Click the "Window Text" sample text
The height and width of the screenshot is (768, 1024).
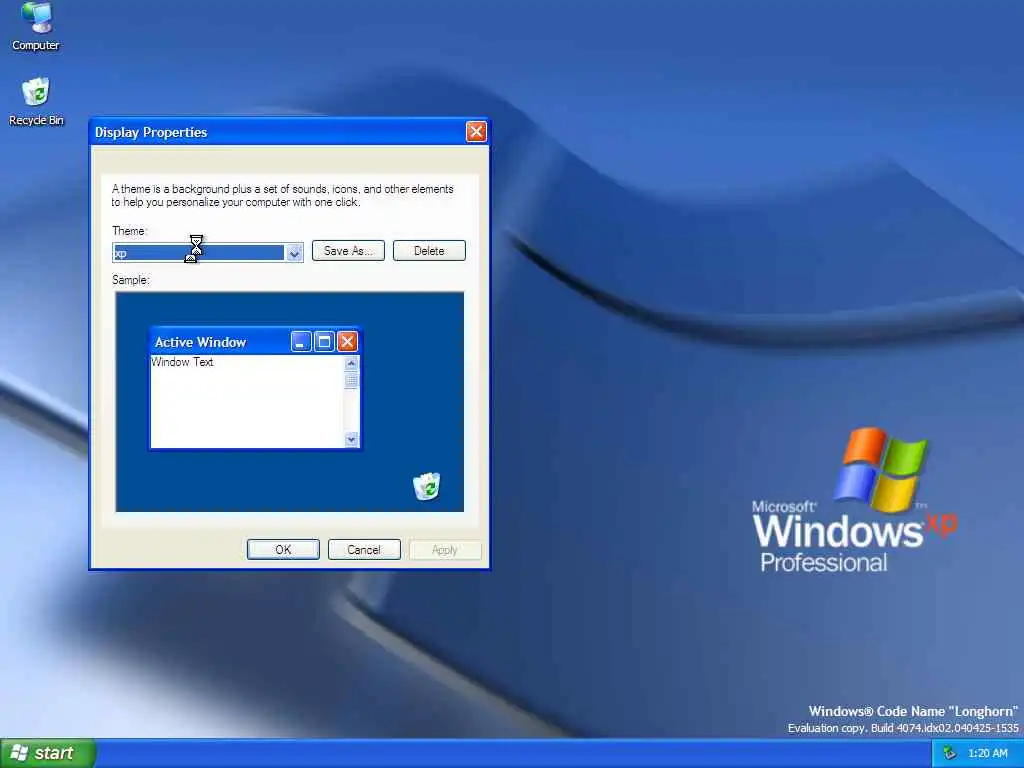point(182,362)
